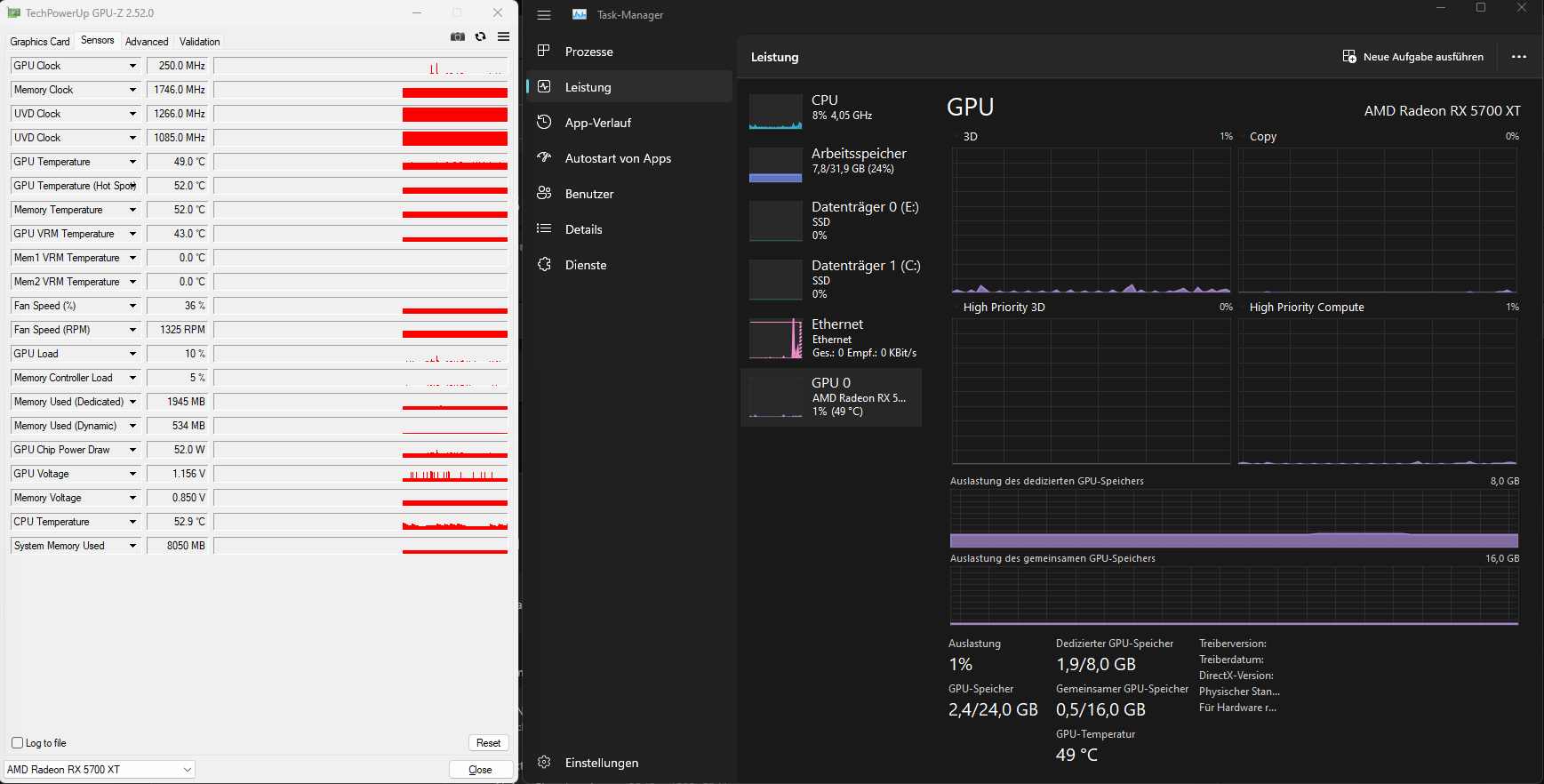Enable the Log to file checkbox
This screenshot has height=784, width=1544.
tap(17, 743)
